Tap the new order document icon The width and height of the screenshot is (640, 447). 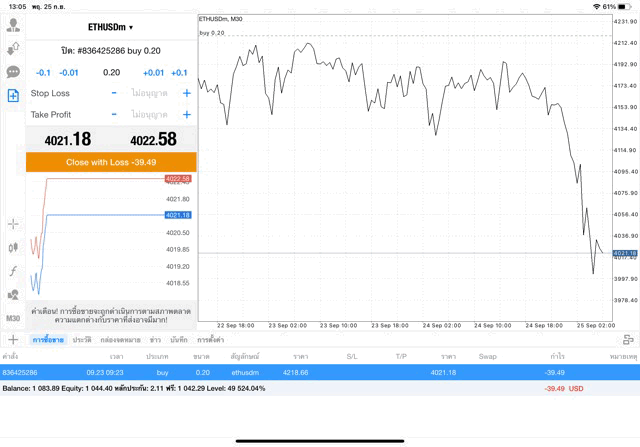(x=13, y=96)
